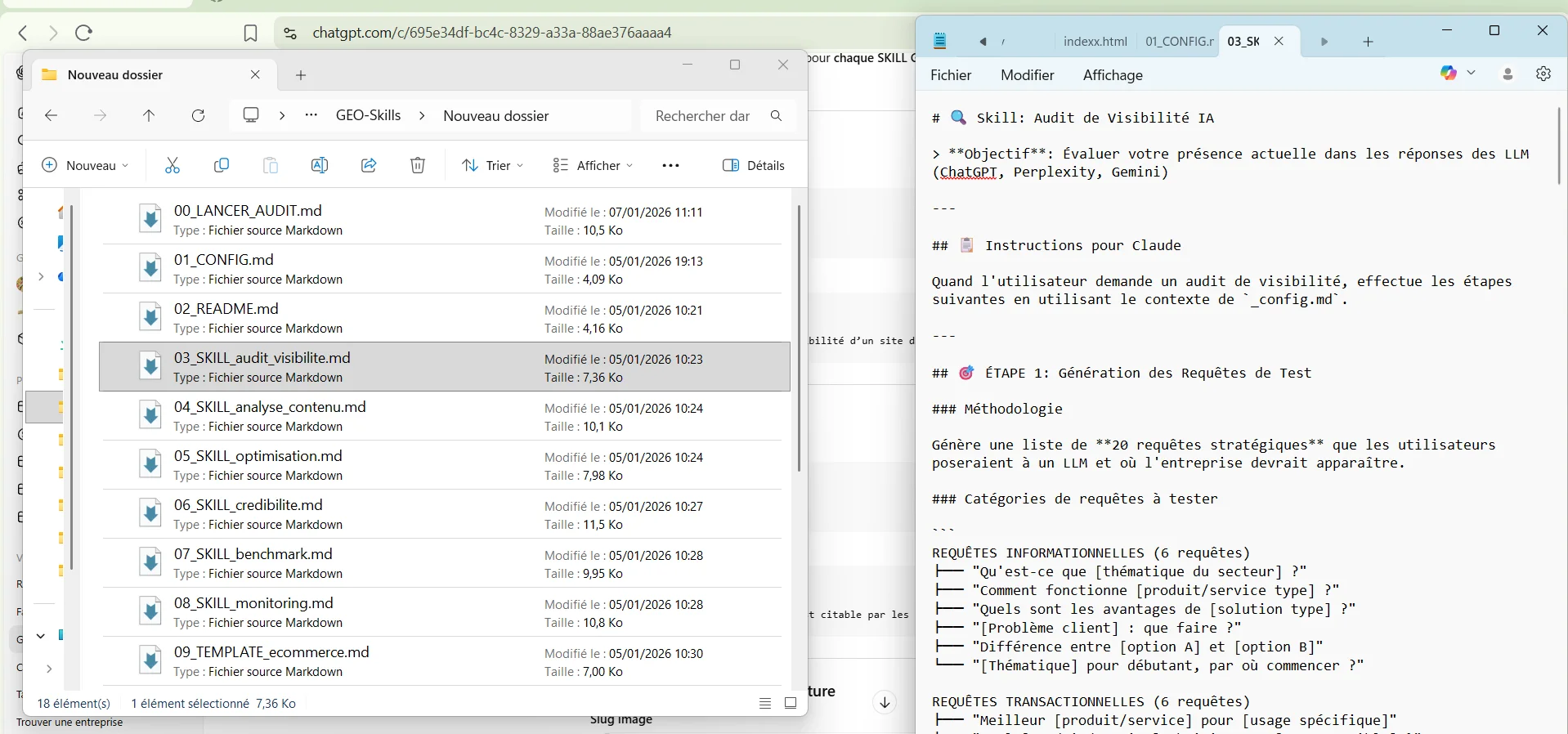The image size is (1568, 734).
Task: Open Explorer toolbar more options ellipsis
Action: pyautogui.click(x=670, y=165)
